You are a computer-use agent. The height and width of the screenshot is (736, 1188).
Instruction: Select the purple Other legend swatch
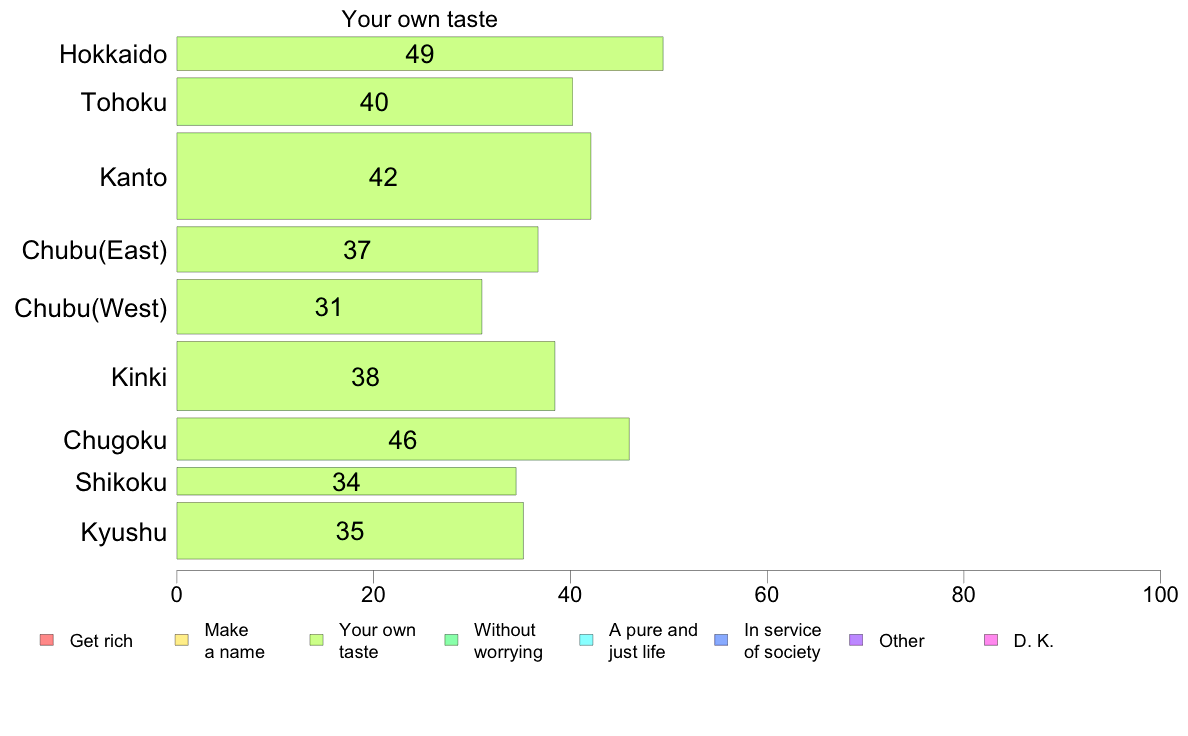[x=856, y=640]
